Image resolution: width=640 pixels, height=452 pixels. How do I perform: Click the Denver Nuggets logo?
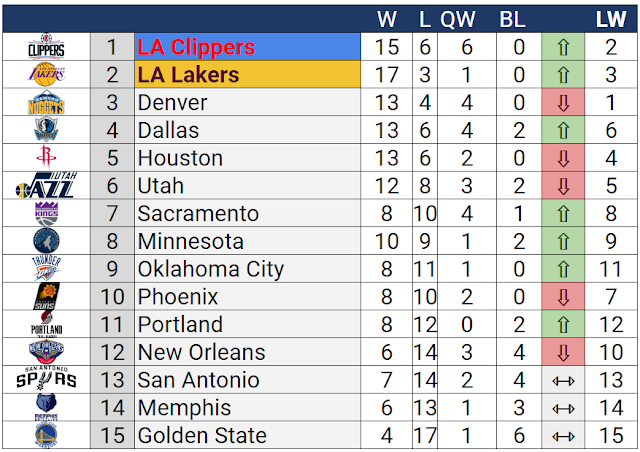(x=45, y=102)
